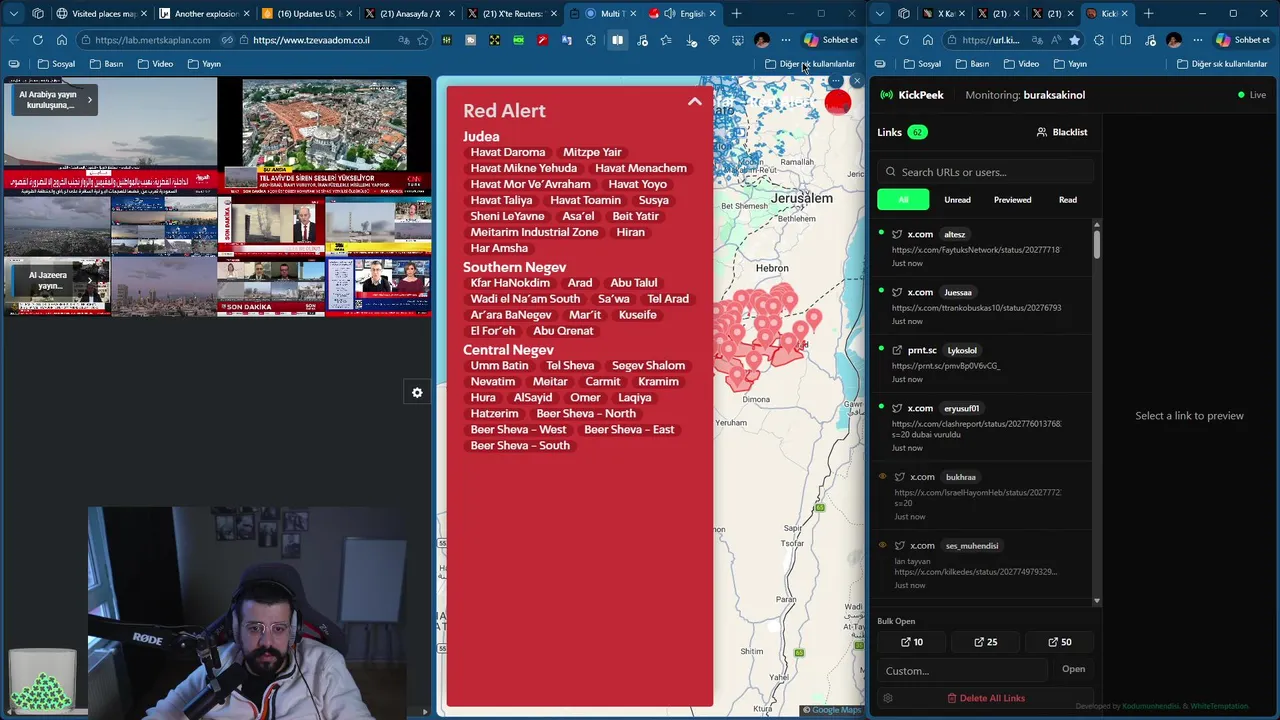Open Yayın bookmarks folder in right browser
Screen dimensions: 1280x720
pos(1070,64)
